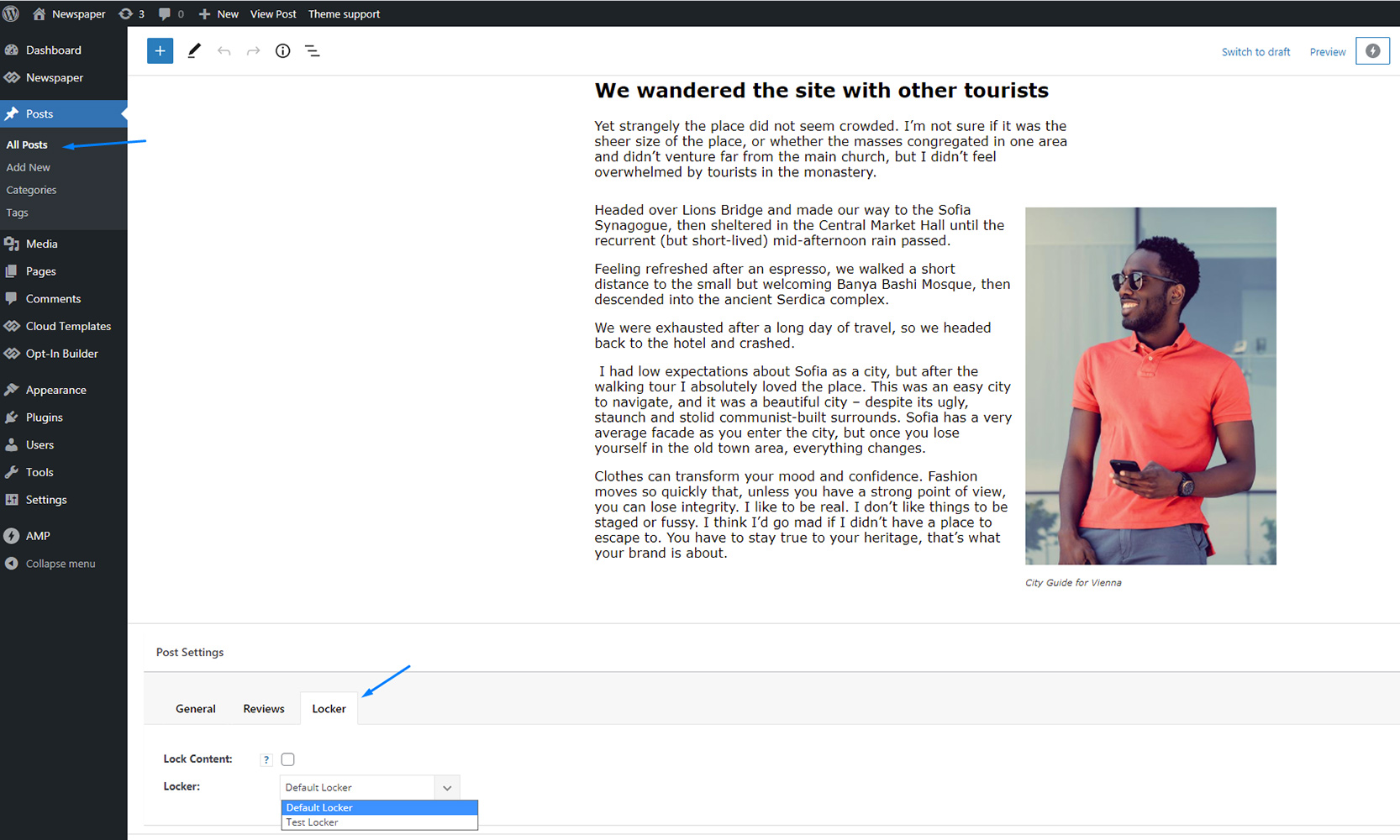Click the Media icon in sidebar
The image size is (1400, 840).
pyautogui.click(x=12, y=244)
